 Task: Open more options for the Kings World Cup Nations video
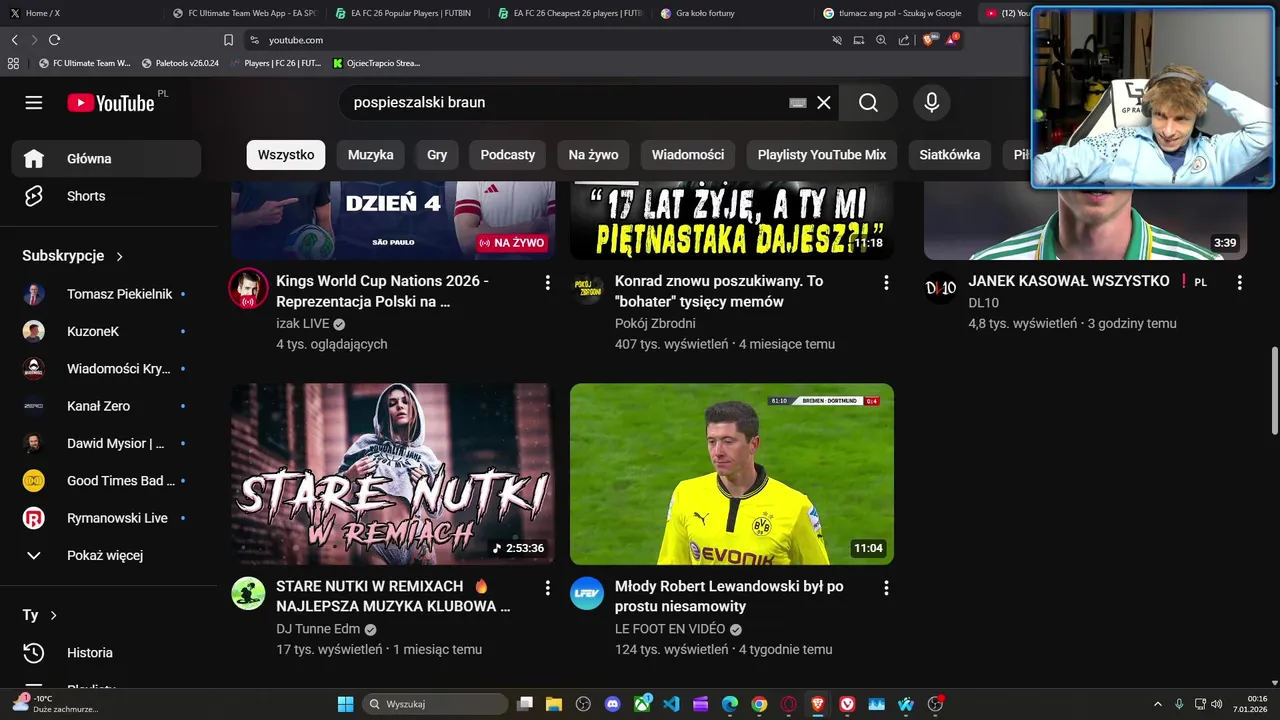[x=547, y=283]
